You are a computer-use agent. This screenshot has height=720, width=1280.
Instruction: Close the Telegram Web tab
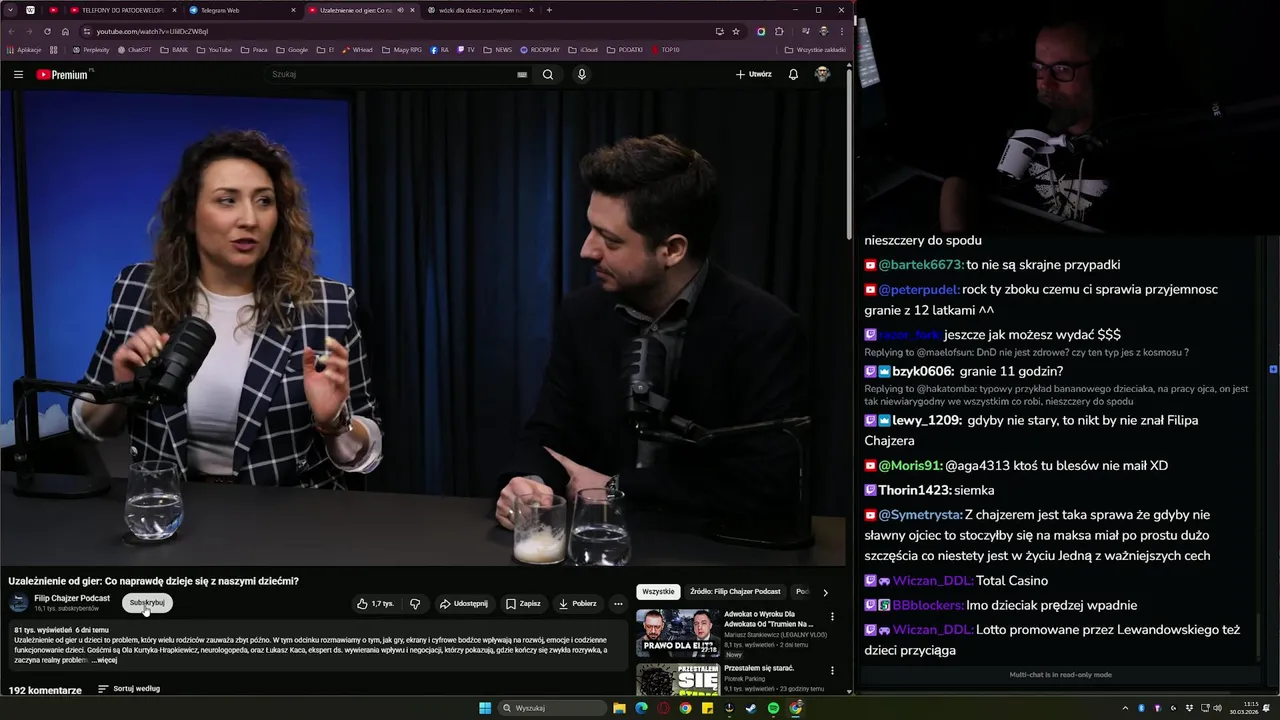(293, 10)
